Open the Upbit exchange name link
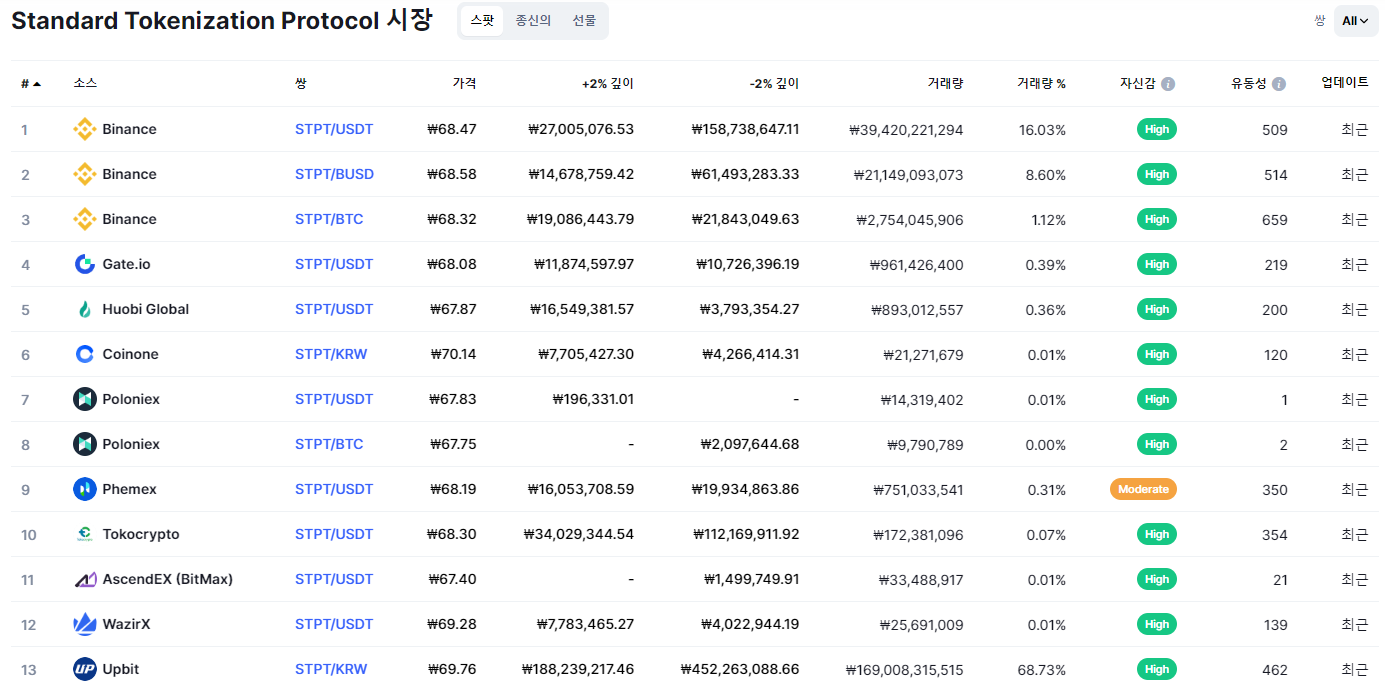1385x690 pixels. tap(121, 669)
